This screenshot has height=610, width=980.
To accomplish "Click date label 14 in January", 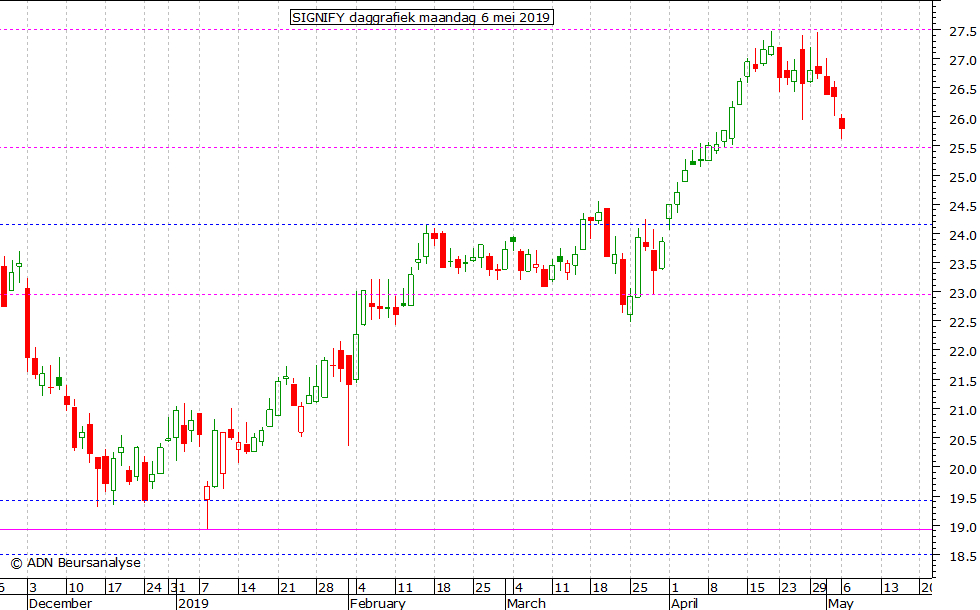I will 248,588.
